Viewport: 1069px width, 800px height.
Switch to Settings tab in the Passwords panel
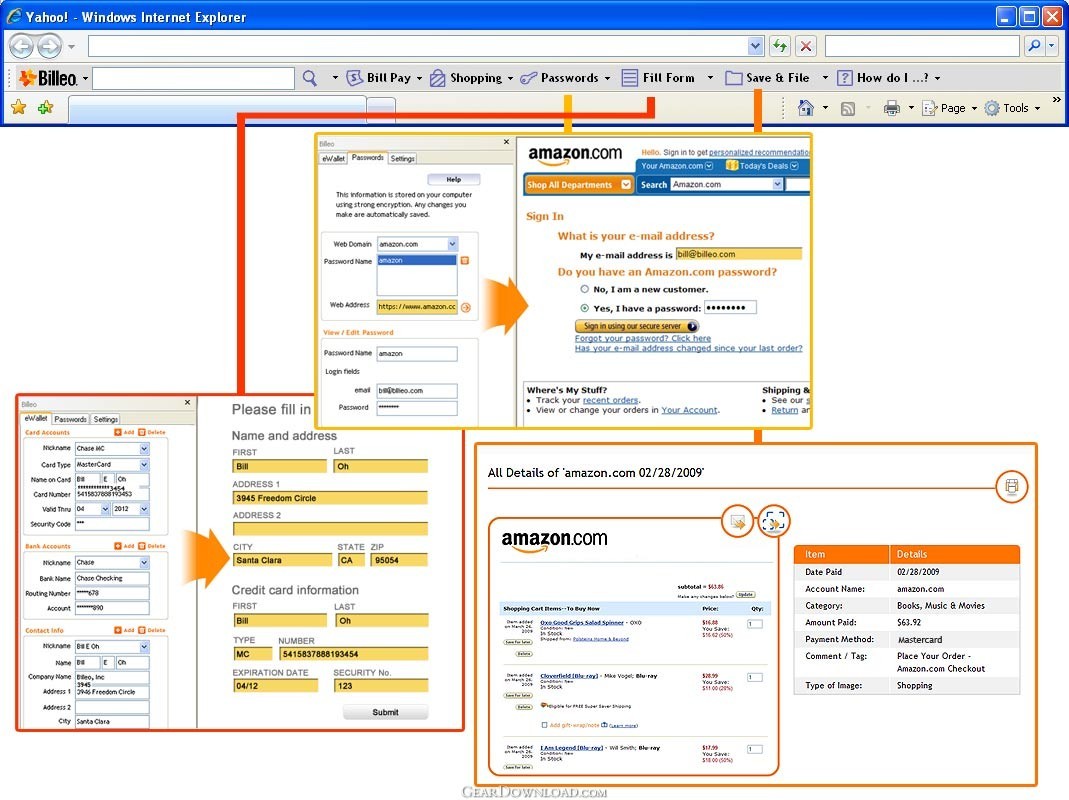(403, 158)
